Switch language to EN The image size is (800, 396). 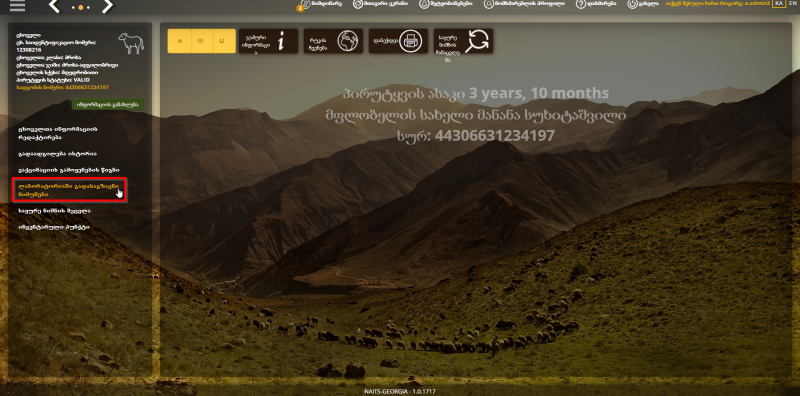(x=792, y=3)
